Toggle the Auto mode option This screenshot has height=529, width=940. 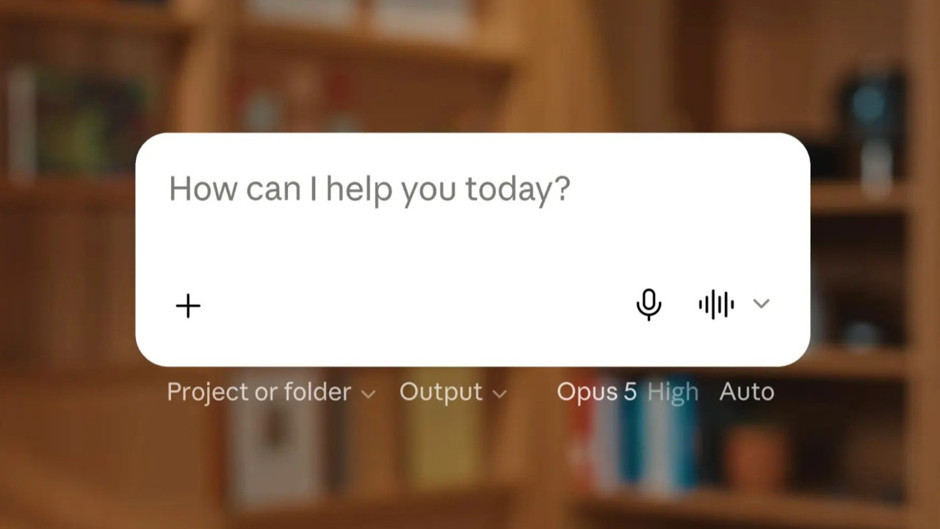pyautogui.click(x=746, y=392)
